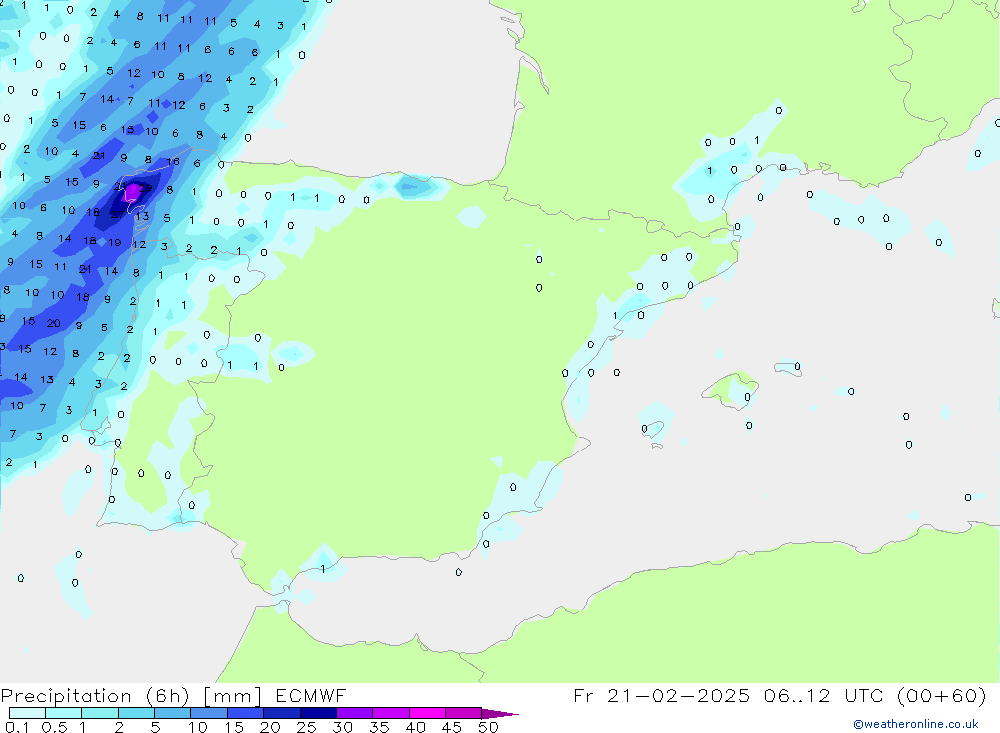Screen dimensions: 1000x733
Task: Click the "45" label under the legend bar
Action: click(452, 727)
